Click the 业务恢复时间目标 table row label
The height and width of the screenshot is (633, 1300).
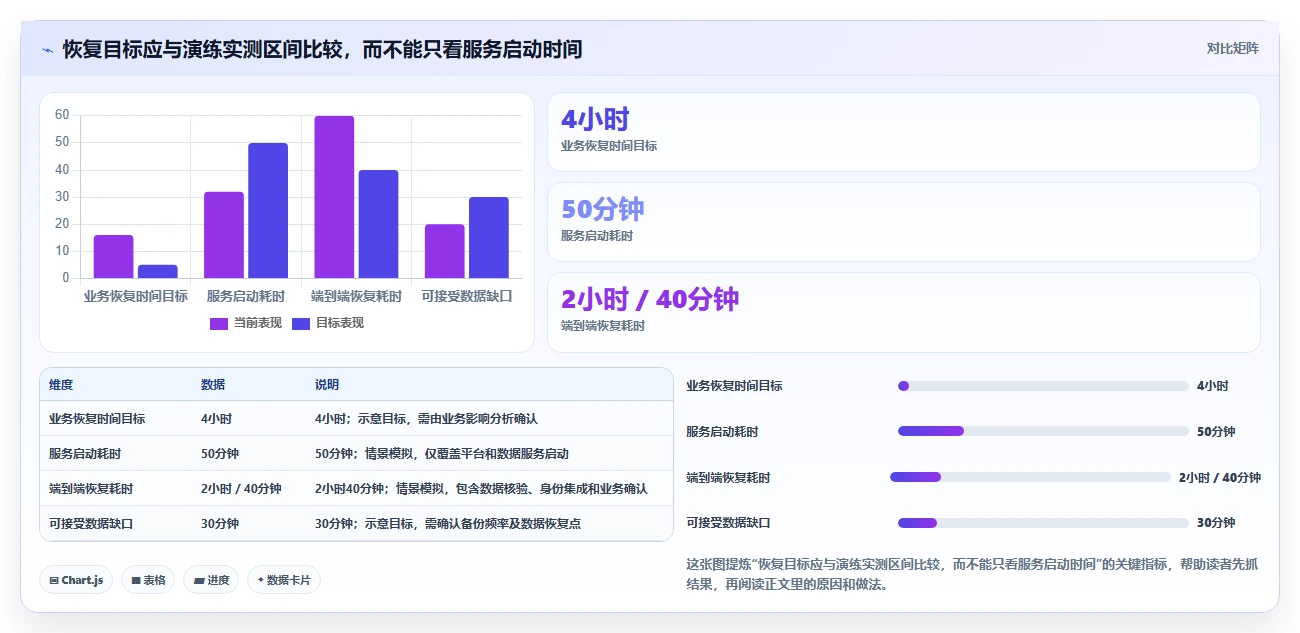point(97,419)
